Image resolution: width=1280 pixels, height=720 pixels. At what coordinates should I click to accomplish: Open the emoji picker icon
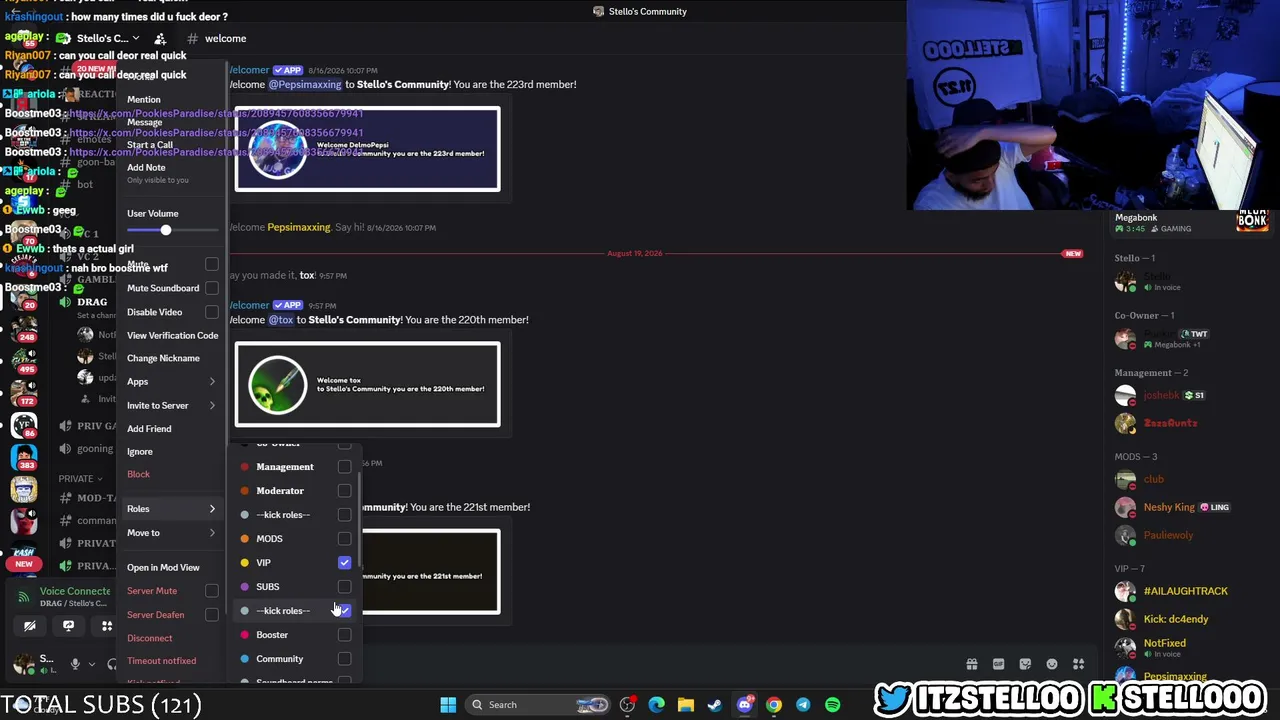[1052, 664]
